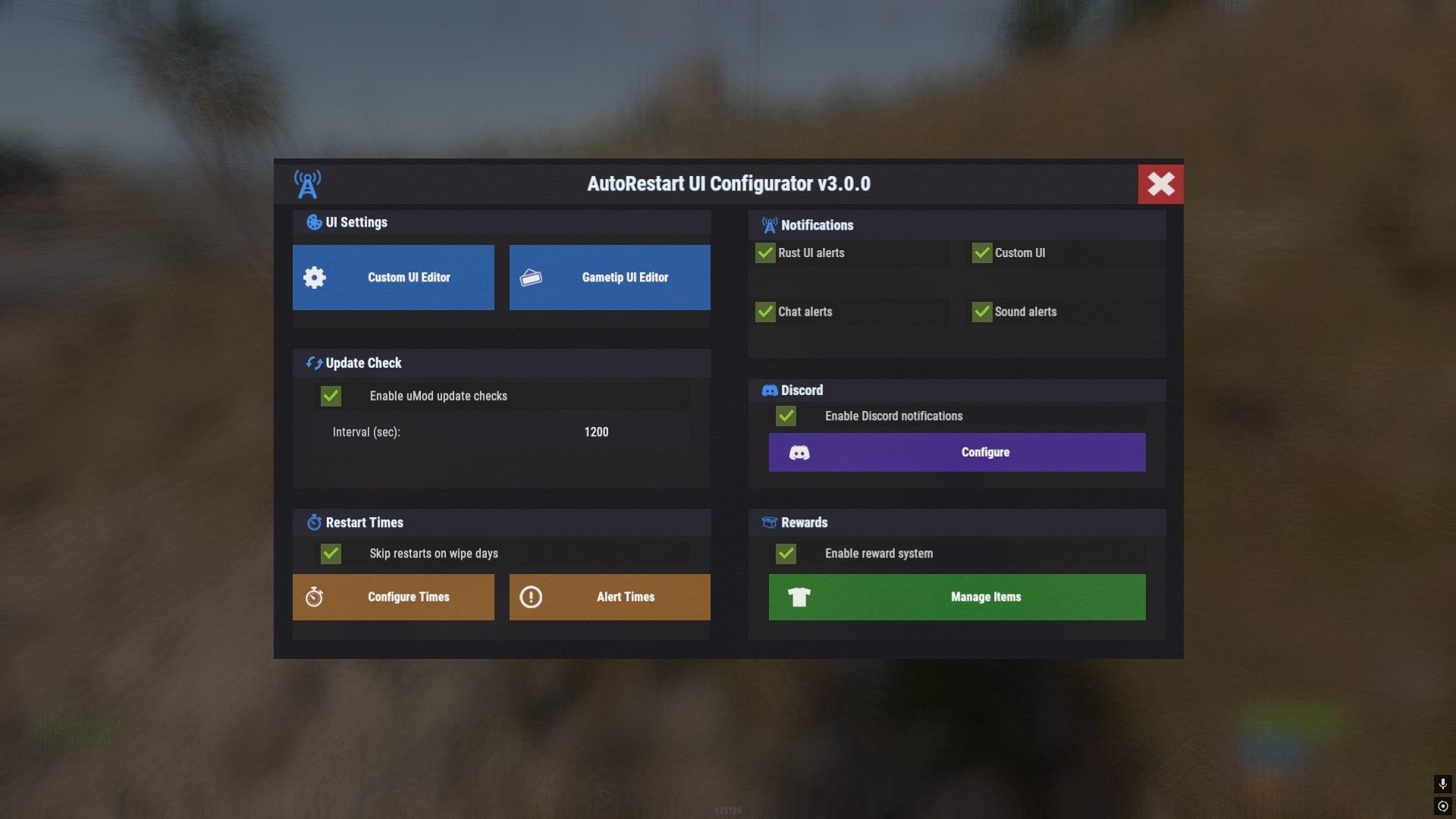Open Manage Items for rewards
1456x819 pixels.
[x=957, y=598]
